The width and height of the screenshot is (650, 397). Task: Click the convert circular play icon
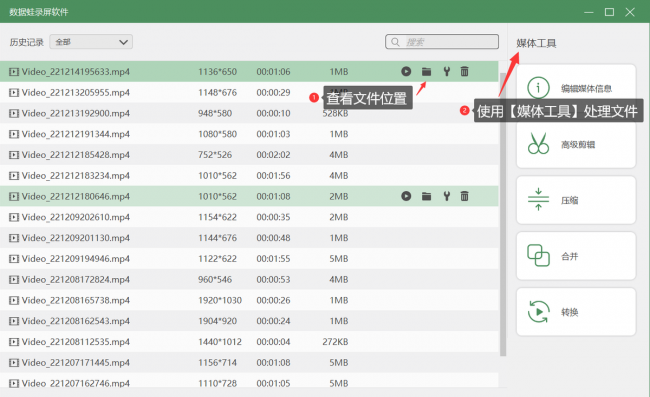click(x=538, y=311)
